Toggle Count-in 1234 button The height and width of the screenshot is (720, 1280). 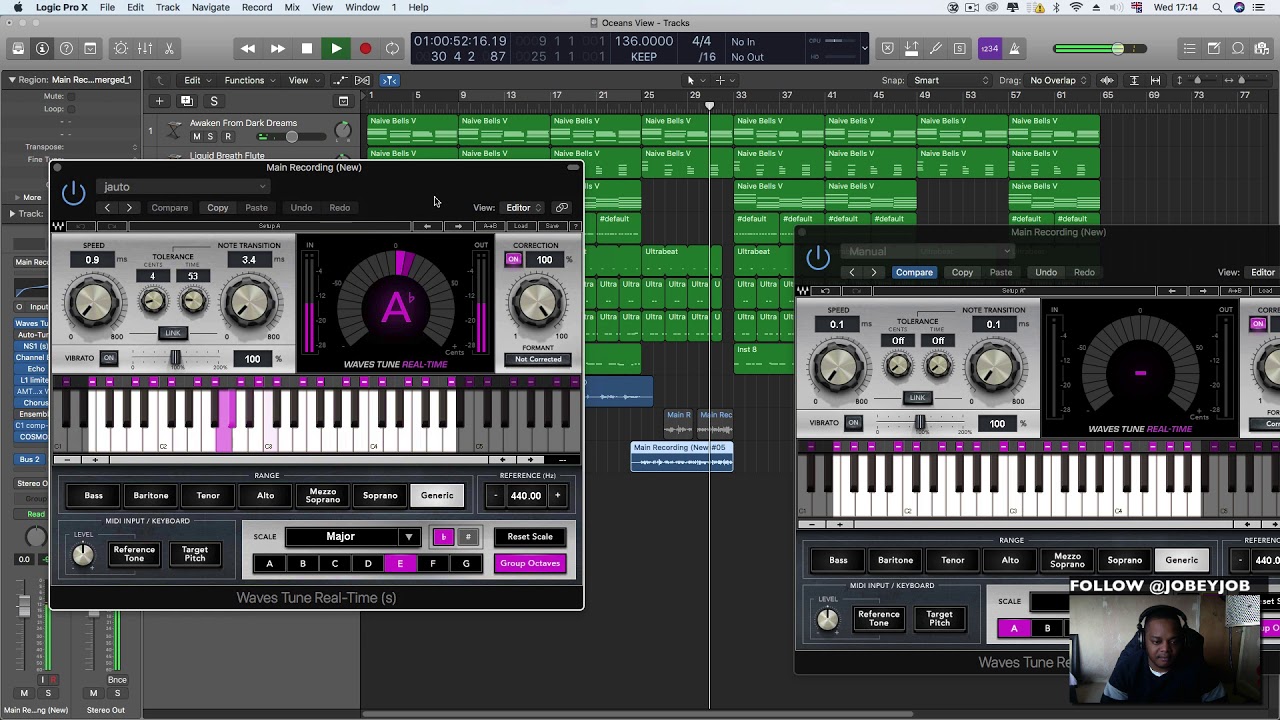989,48
